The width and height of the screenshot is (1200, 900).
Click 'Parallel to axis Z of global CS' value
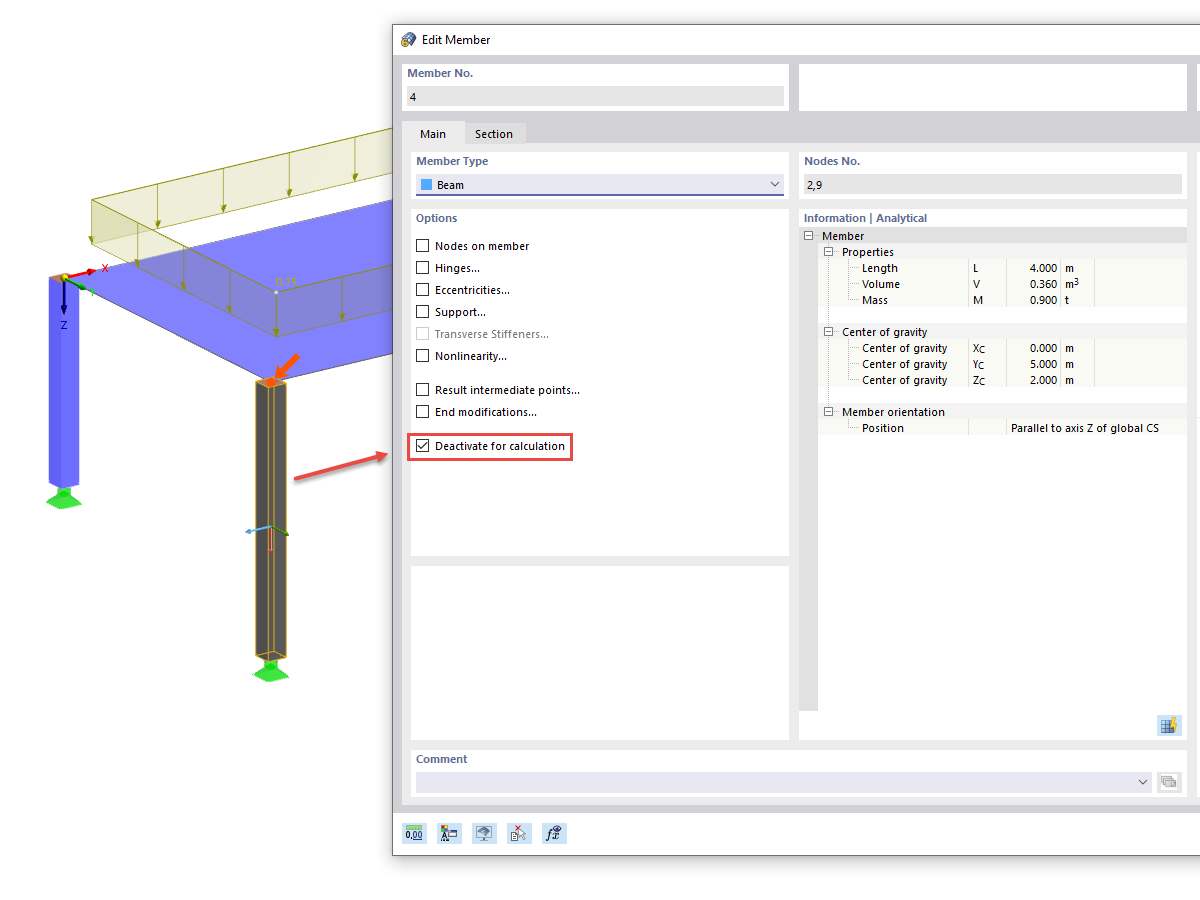(x=1085, y=428)
